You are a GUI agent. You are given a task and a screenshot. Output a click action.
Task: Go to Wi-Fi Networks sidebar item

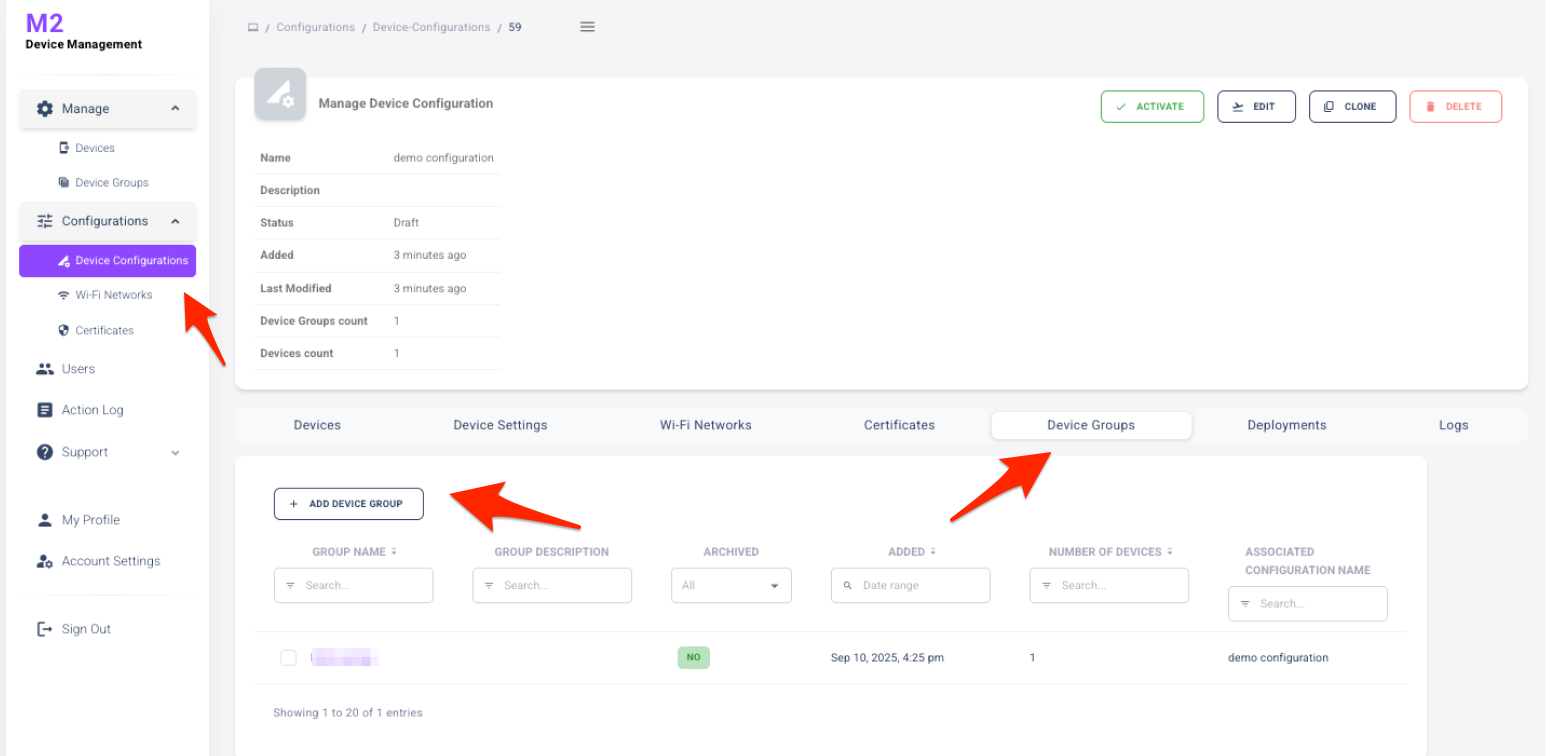coord(113,295)
